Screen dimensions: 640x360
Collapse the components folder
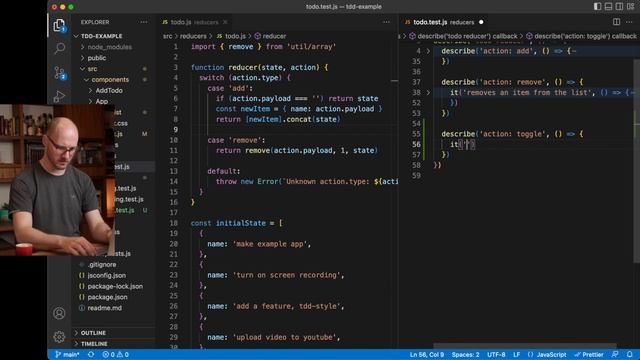point(110,80)
